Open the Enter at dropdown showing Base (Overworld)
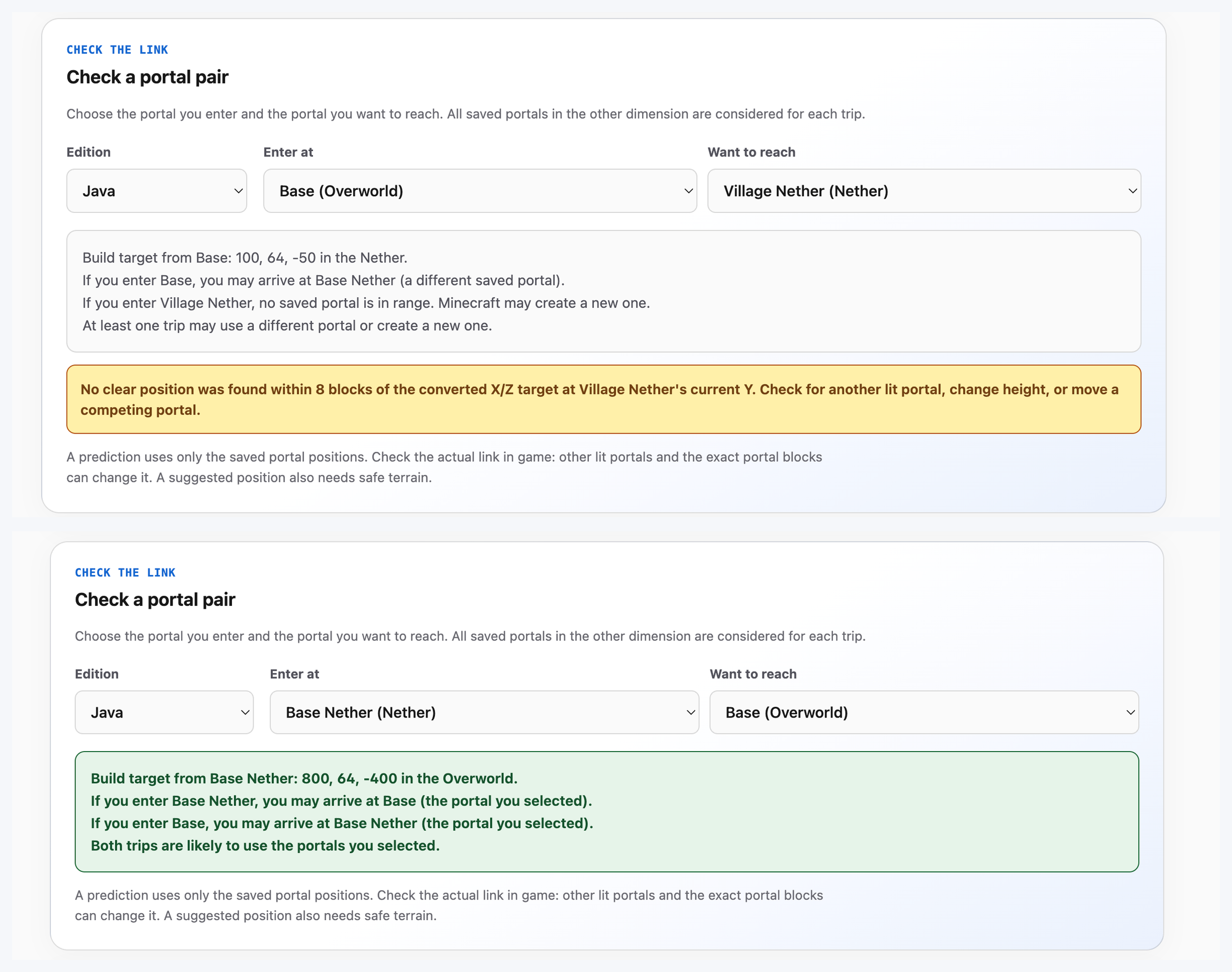Viewport: 1232px width, 972px height. click(480, 191)
